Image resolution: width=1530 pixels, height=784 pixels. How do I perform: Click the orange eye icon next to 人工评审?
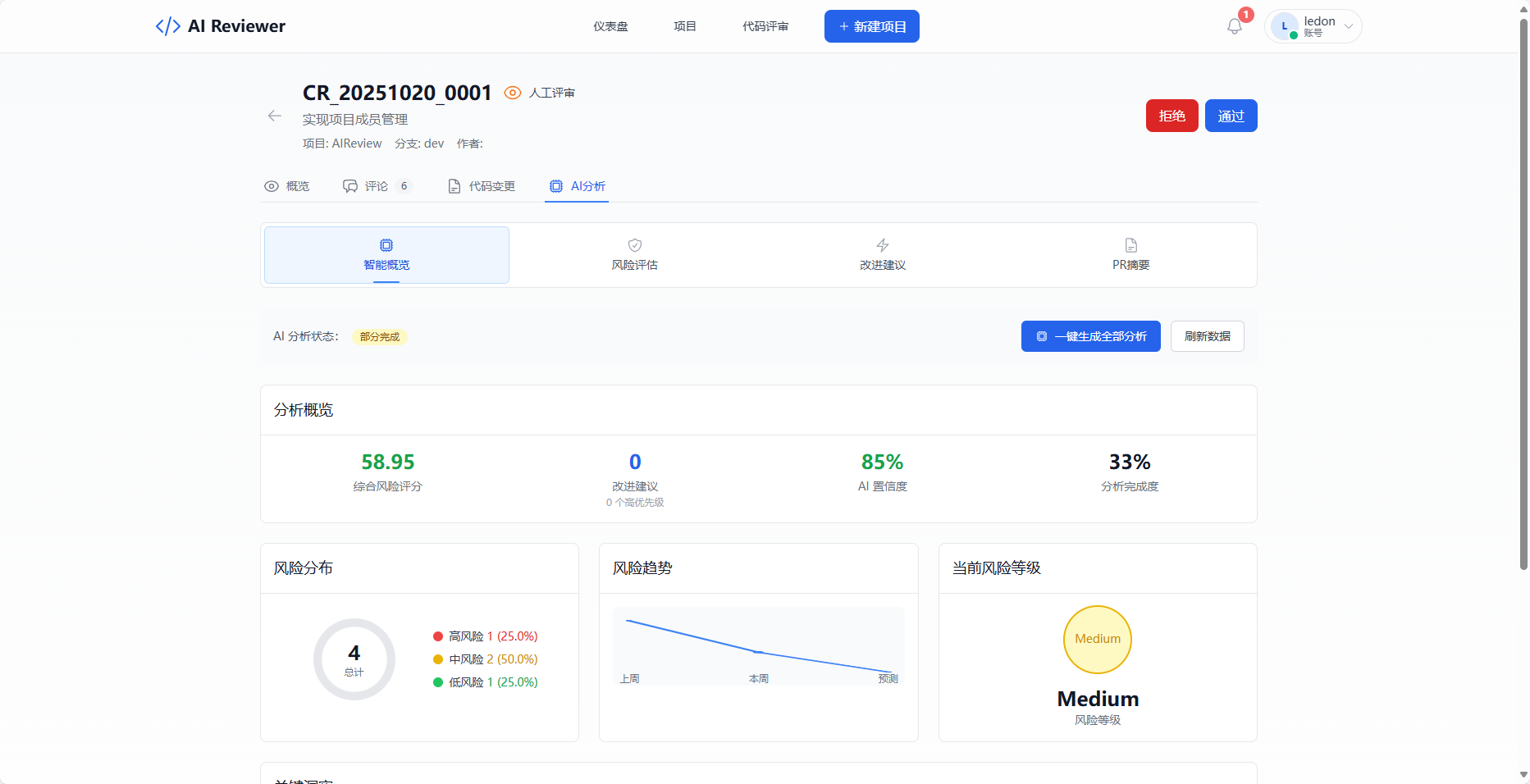(x=513, y=93)
